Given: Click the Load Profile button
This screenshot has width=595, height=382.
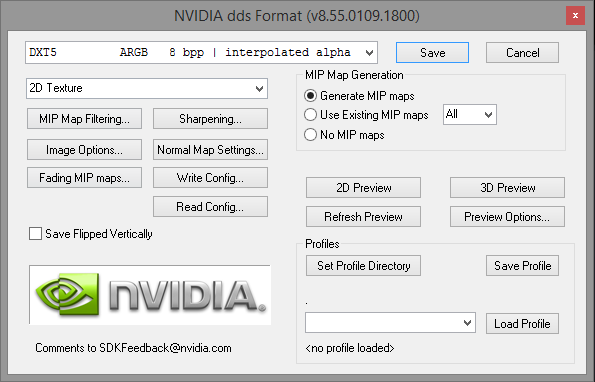Looking at the screenshot, I should tap(522, 324).
